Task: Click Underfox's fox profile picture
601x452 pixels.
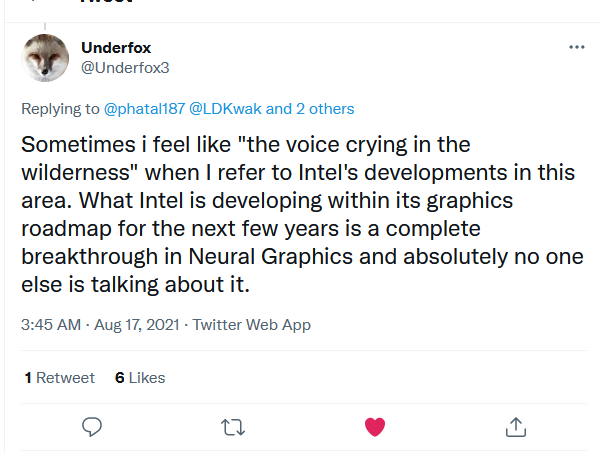Action: (x=45, y=57)
